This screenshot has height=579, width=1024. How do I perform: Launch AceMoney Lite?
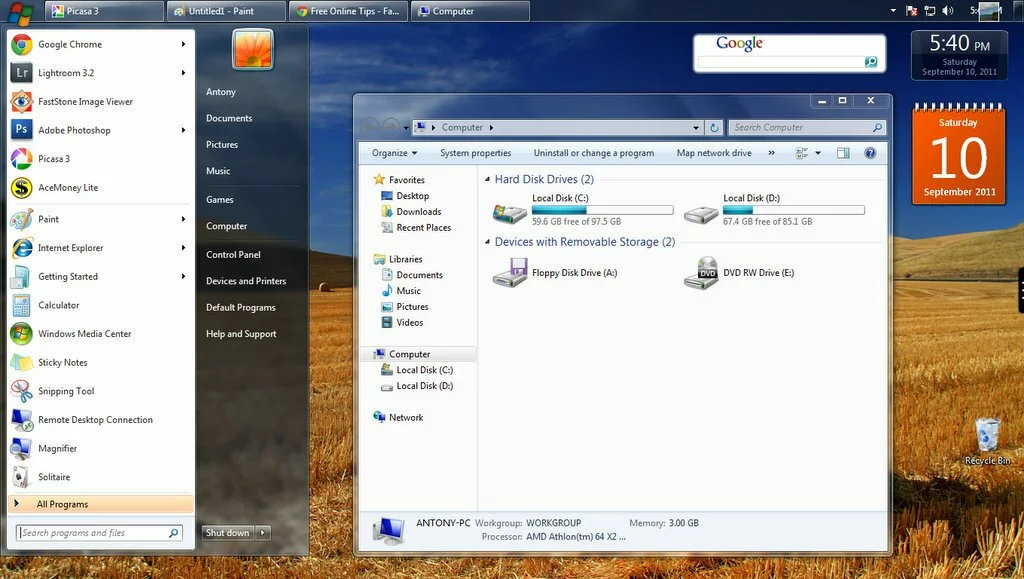pyautogui.click(x=101, y=187)
